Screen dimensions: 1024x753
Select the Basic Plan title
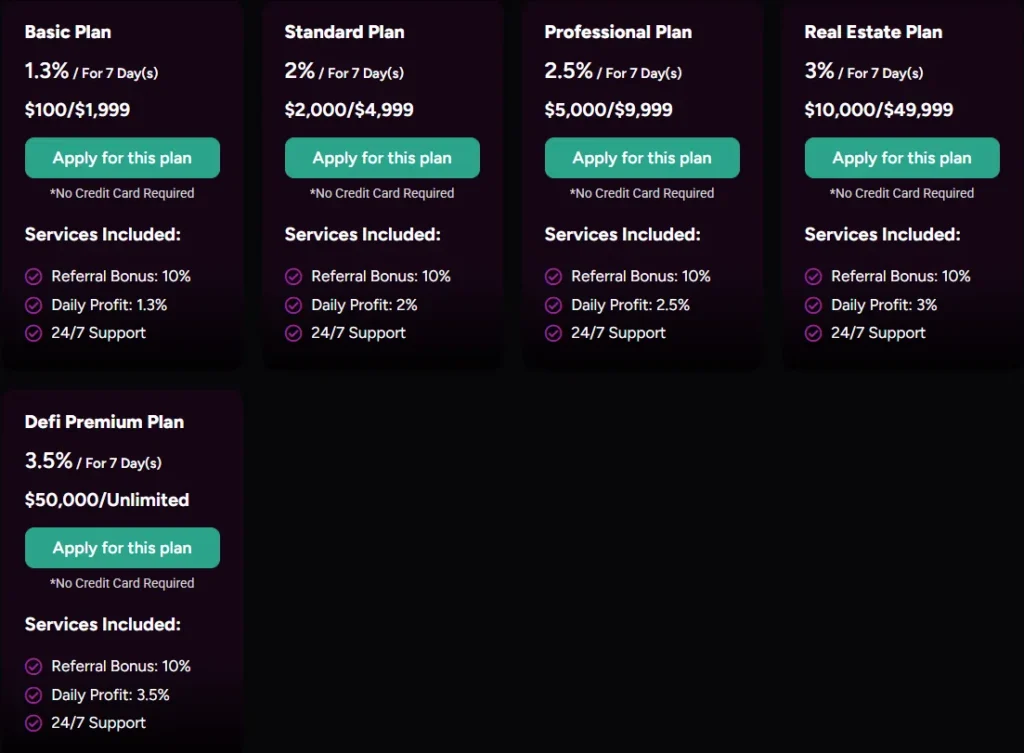68,32
